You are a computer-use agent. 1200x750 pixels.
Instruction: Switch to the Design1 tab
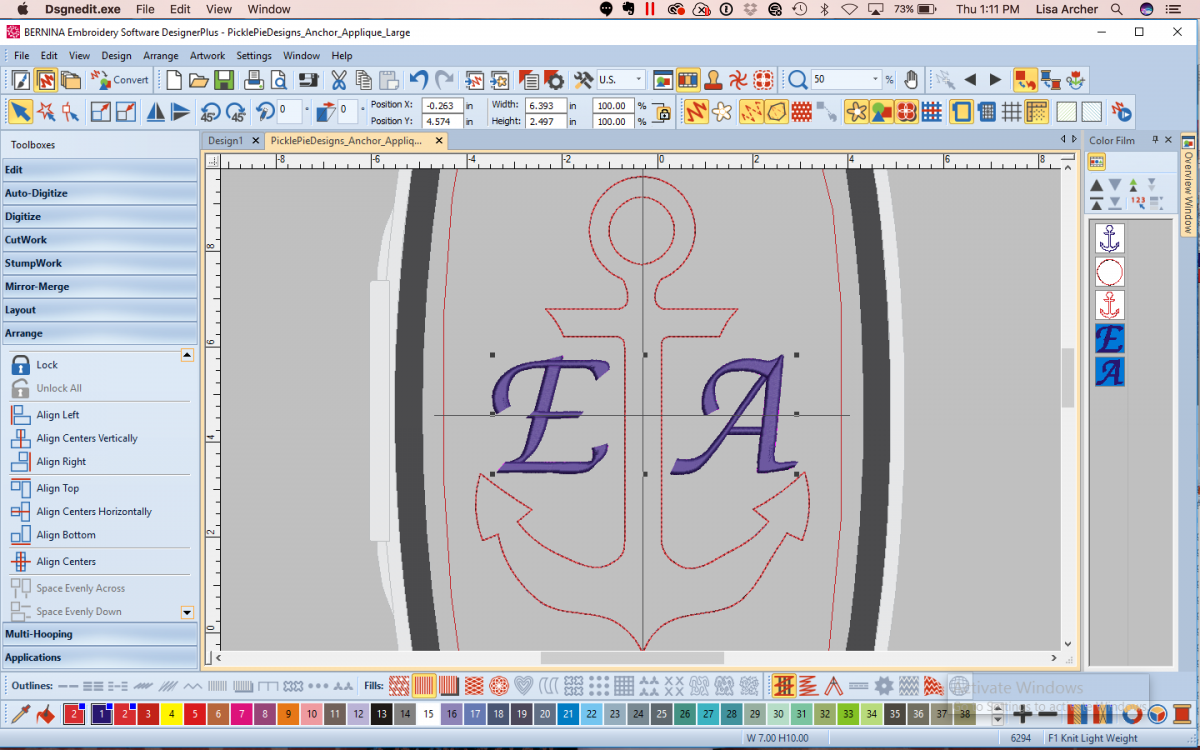click(x=230, y=140)
